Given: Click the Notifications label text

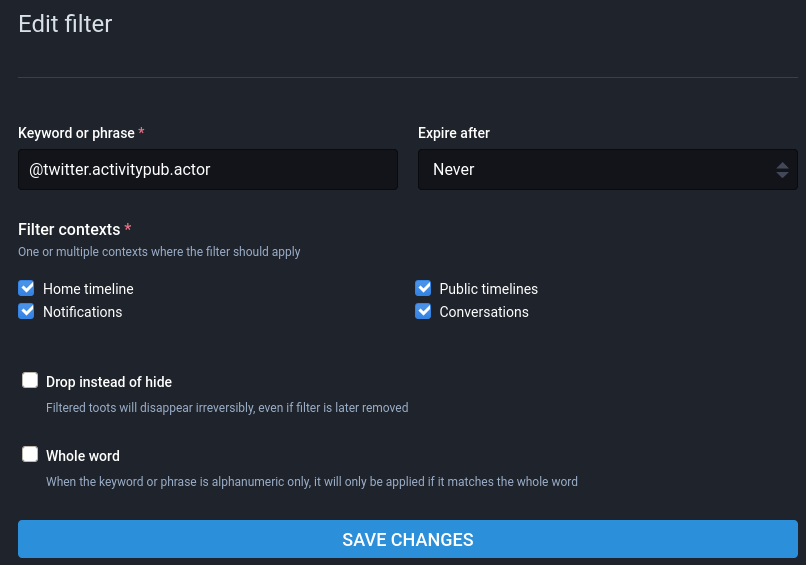Looking at the screenshot, I should (x=82, y=312).
